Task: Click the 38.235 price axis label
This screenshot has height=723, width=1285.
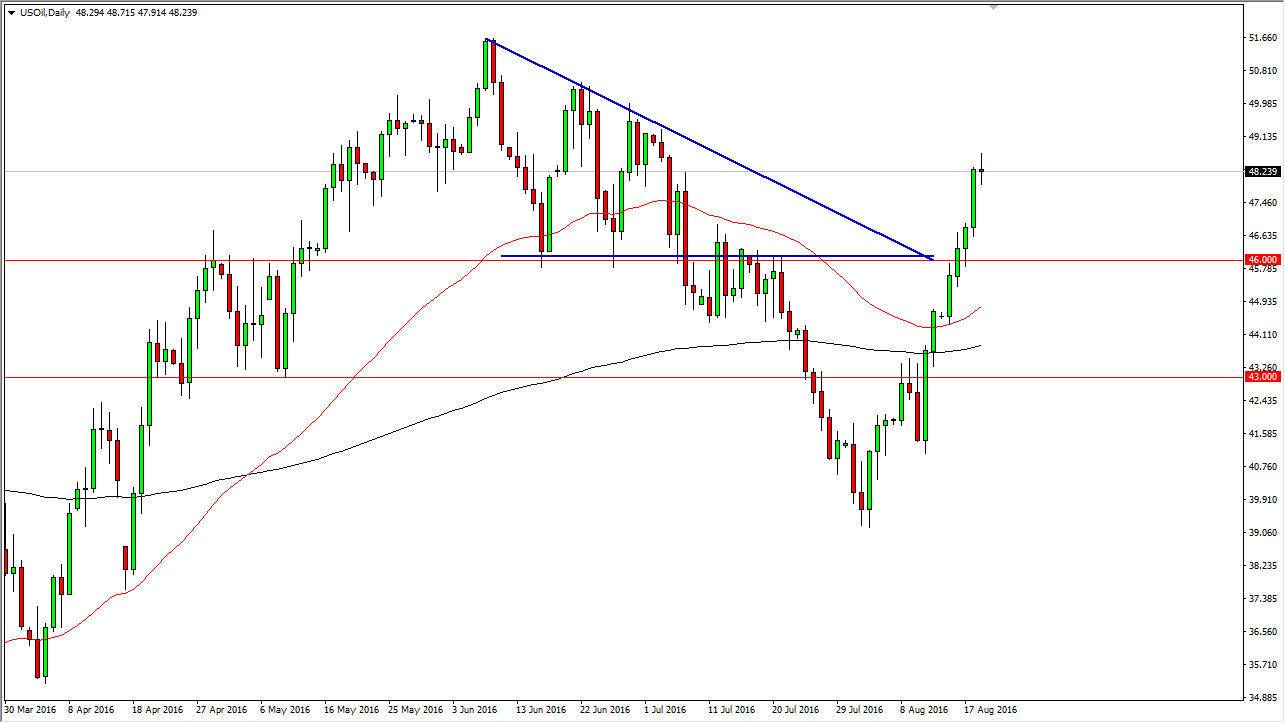Action: coord(1263,566)
